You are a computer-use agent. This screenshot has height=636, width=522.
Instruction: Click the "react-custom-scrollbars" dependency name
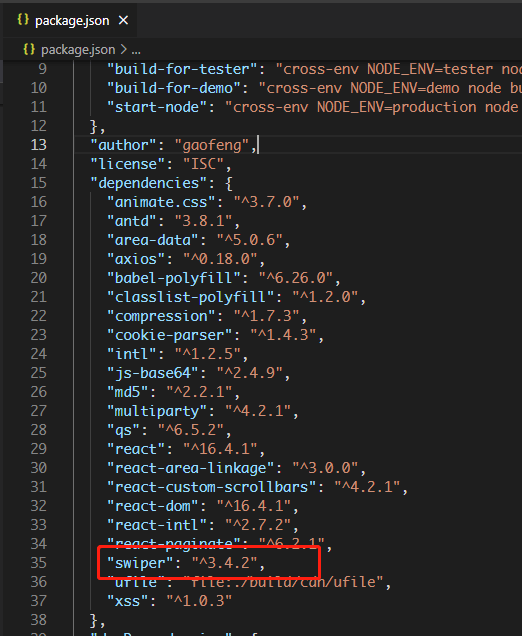click(x=211, y=487)
